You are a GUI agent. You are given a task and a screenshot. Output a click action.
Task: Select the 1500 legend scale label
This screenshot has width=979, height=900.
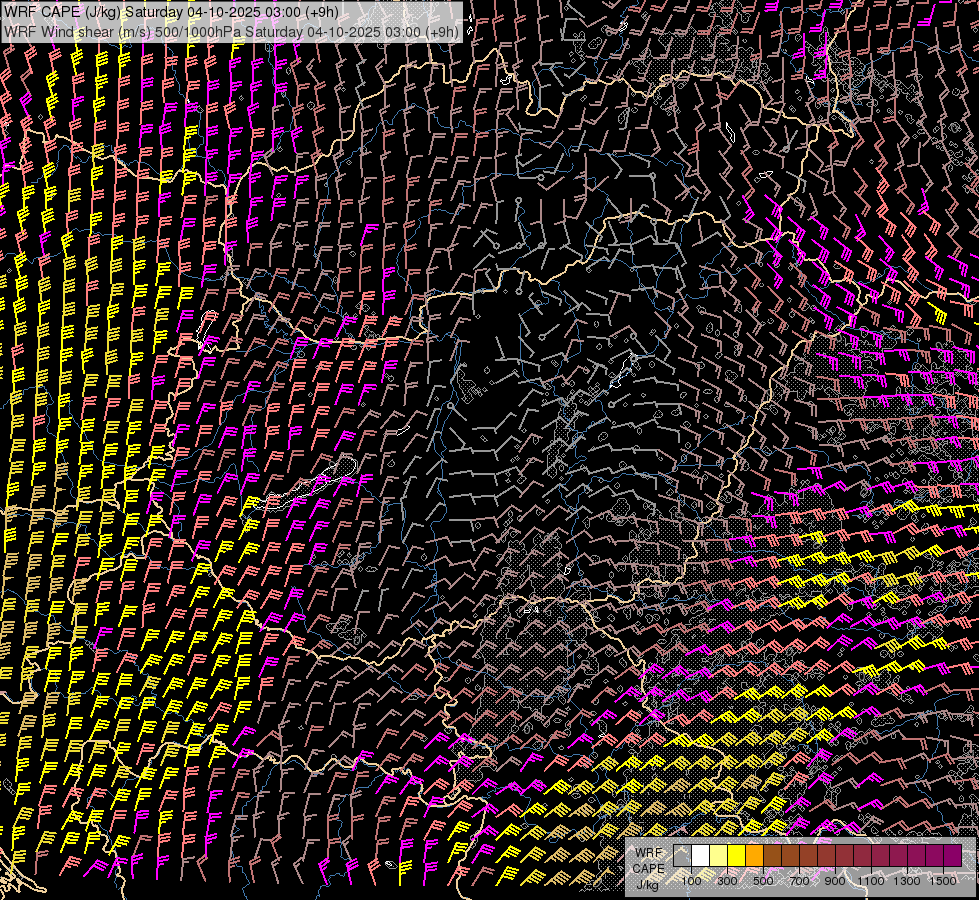(x=943, y=881)
